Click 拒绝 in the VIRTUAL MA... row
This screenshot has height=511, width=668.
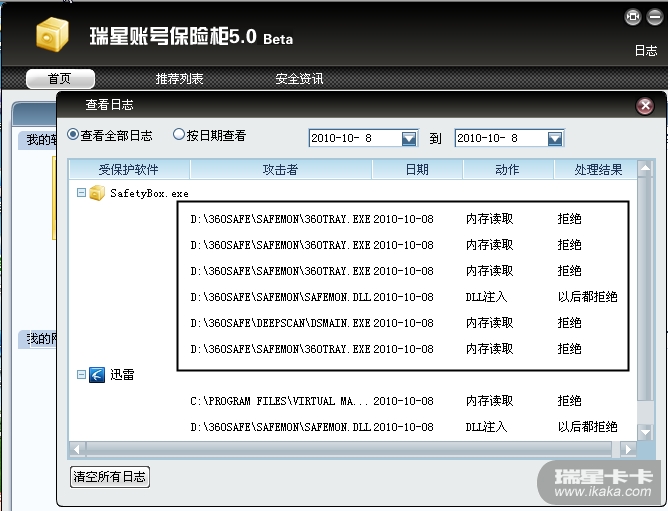pos(570,401)
